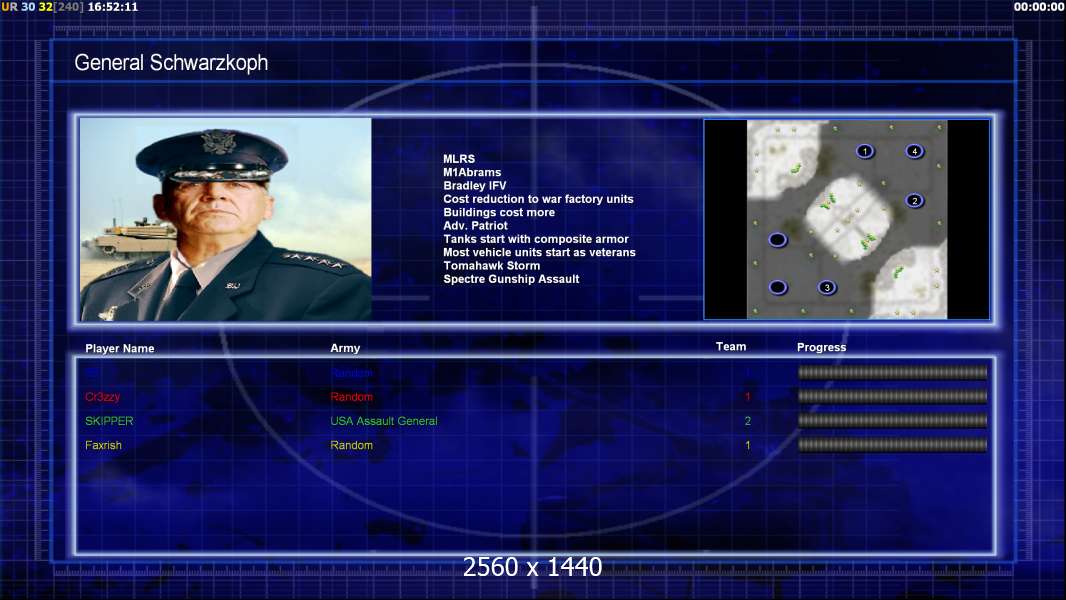Click the 'Spectre Gunship Assault' line
The image size is (1066, 600).
click(511, 279)
